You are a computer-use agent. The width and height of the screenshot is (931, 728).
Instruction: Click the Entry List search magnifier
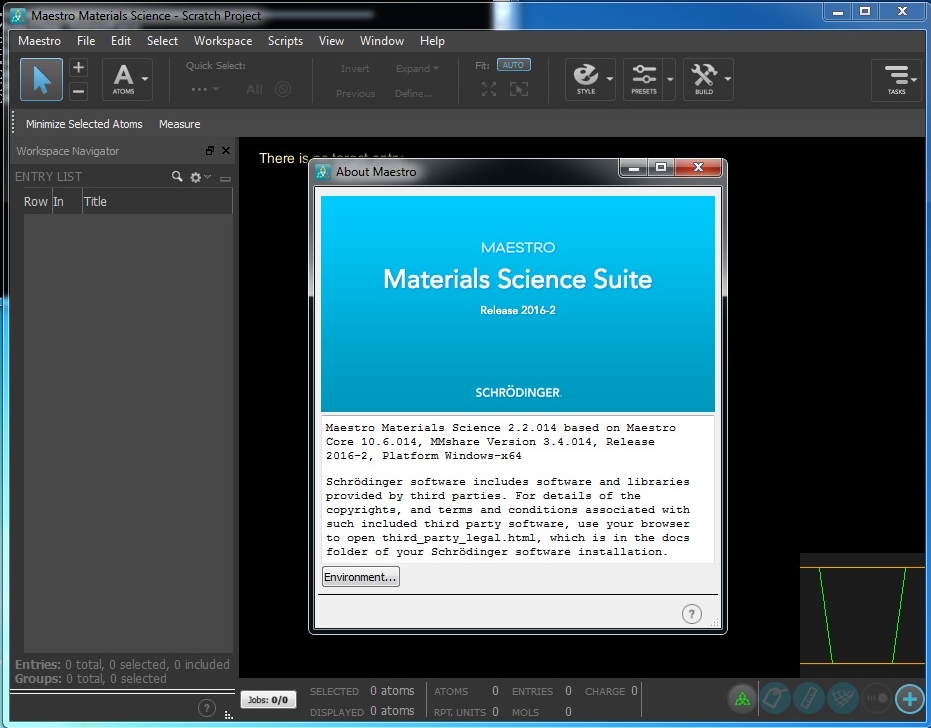pos(177,176)
